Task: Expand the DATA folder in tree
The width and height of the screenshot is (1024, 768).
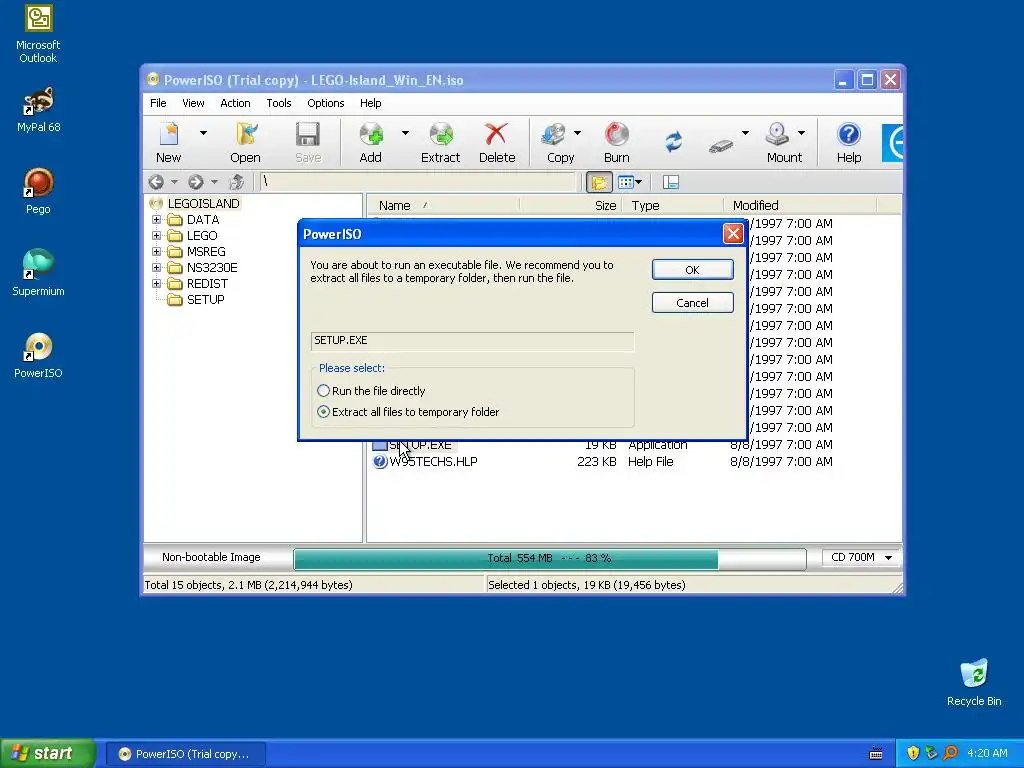Action: 157,219
